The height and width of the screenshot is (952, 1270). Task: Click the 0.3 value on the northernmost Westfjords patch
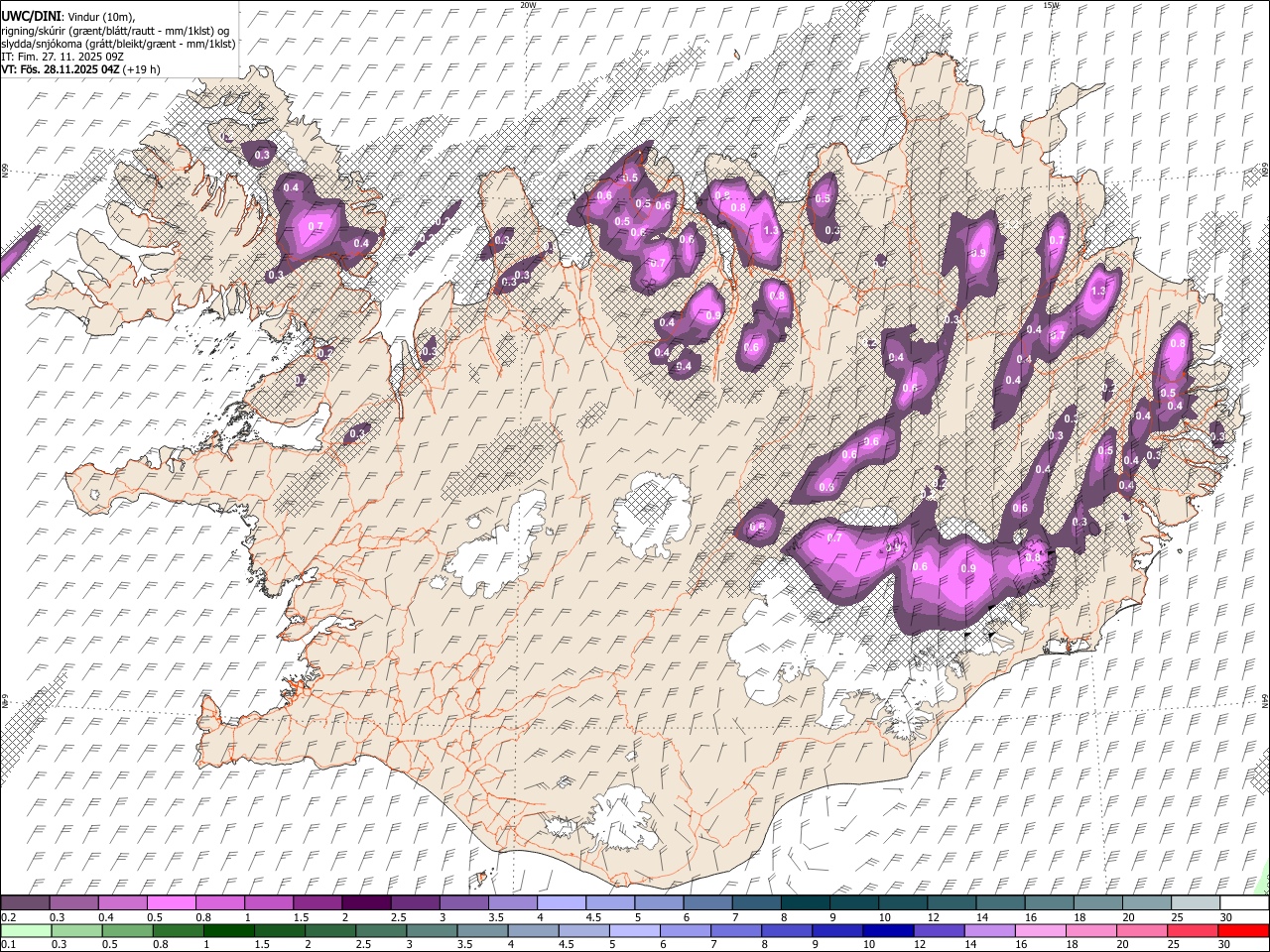tap(262, 155)
